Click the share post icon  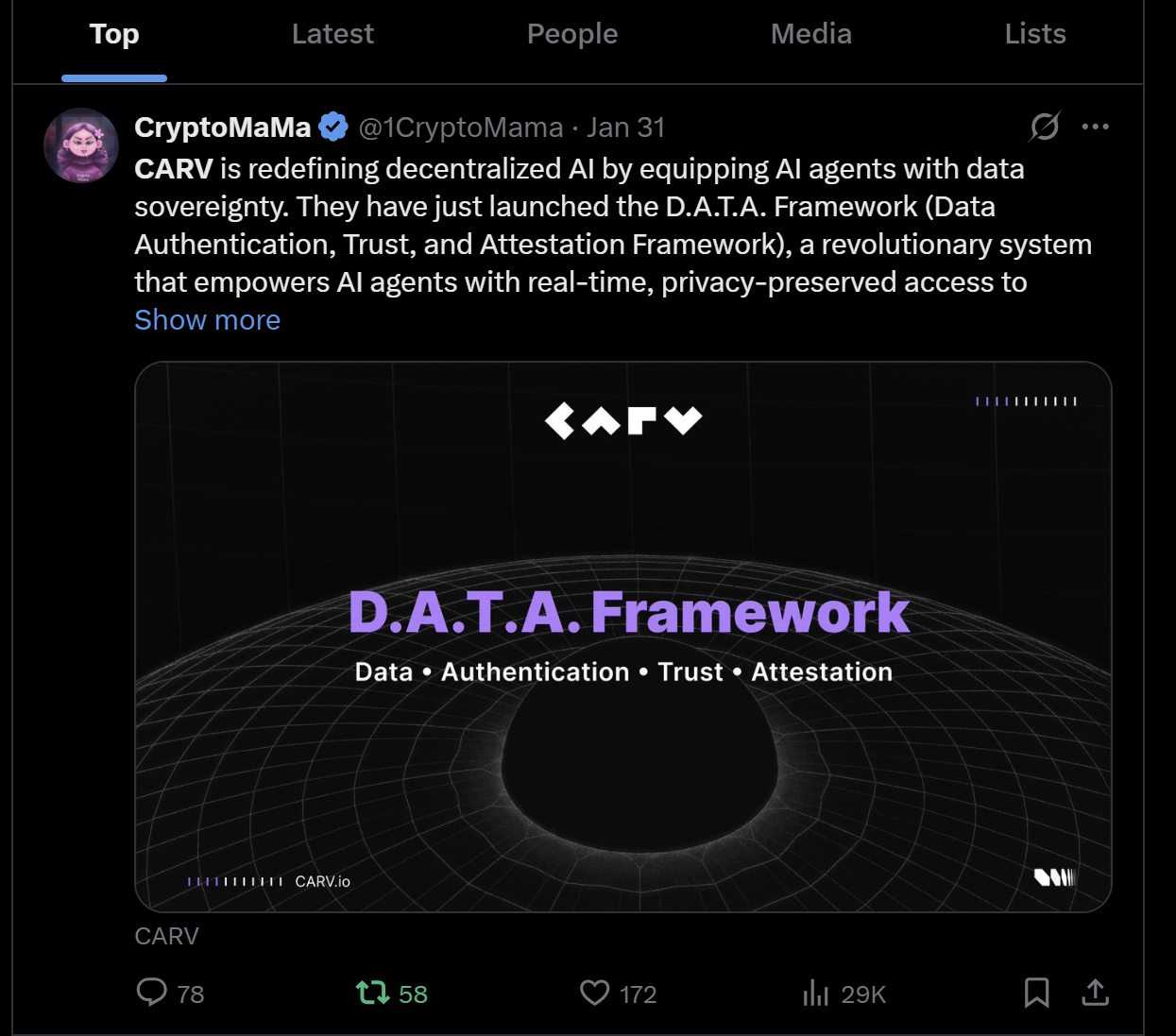(x=1095, y=993)
